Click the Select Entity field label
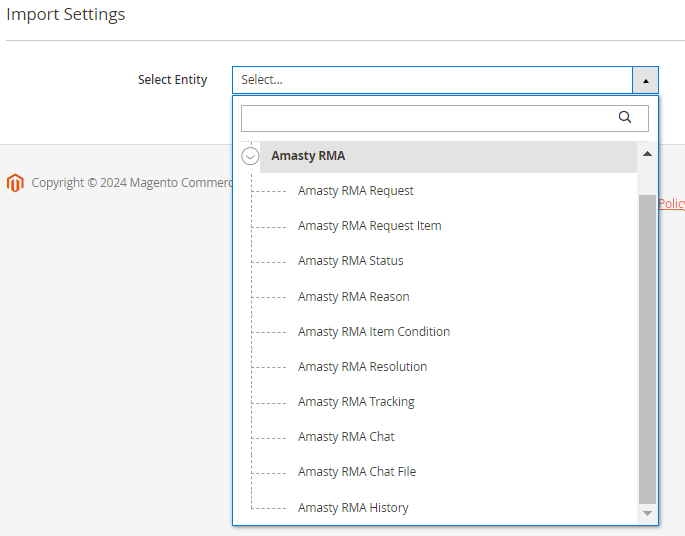The width and height of the screenshot is (685, 536). (173, 80)
